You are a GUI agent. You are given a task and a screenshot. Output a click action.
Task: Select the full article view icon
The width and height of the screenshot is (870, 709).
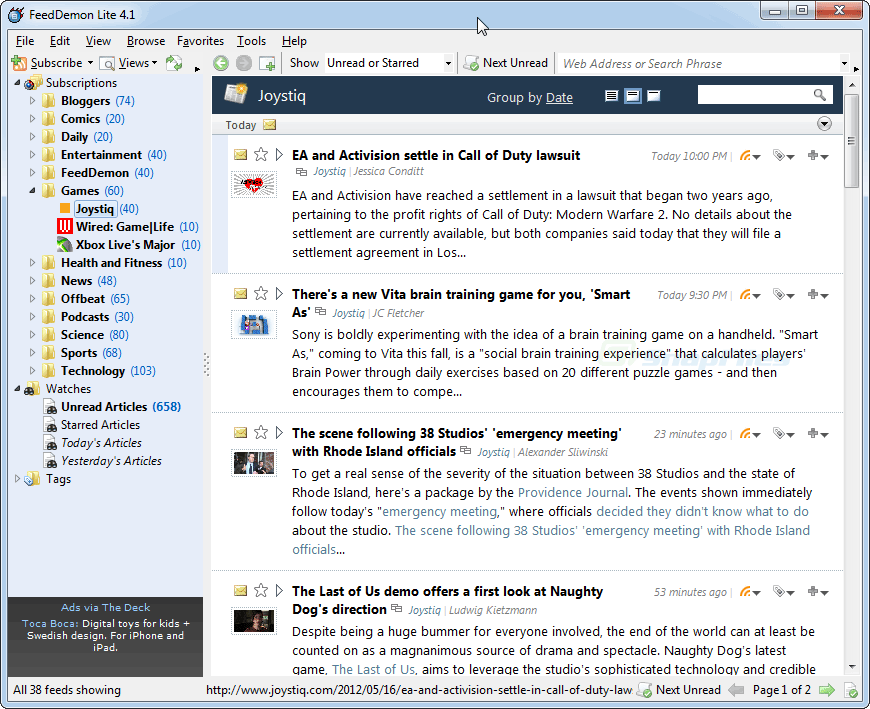click(654, 96)
